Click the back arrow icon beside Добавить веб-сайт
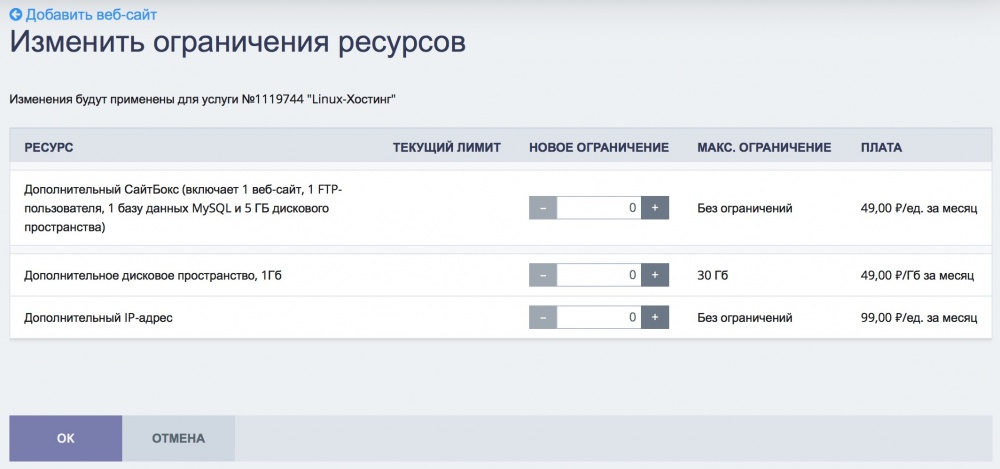The height and width of the screenshot is (469, 1000). 15,15
